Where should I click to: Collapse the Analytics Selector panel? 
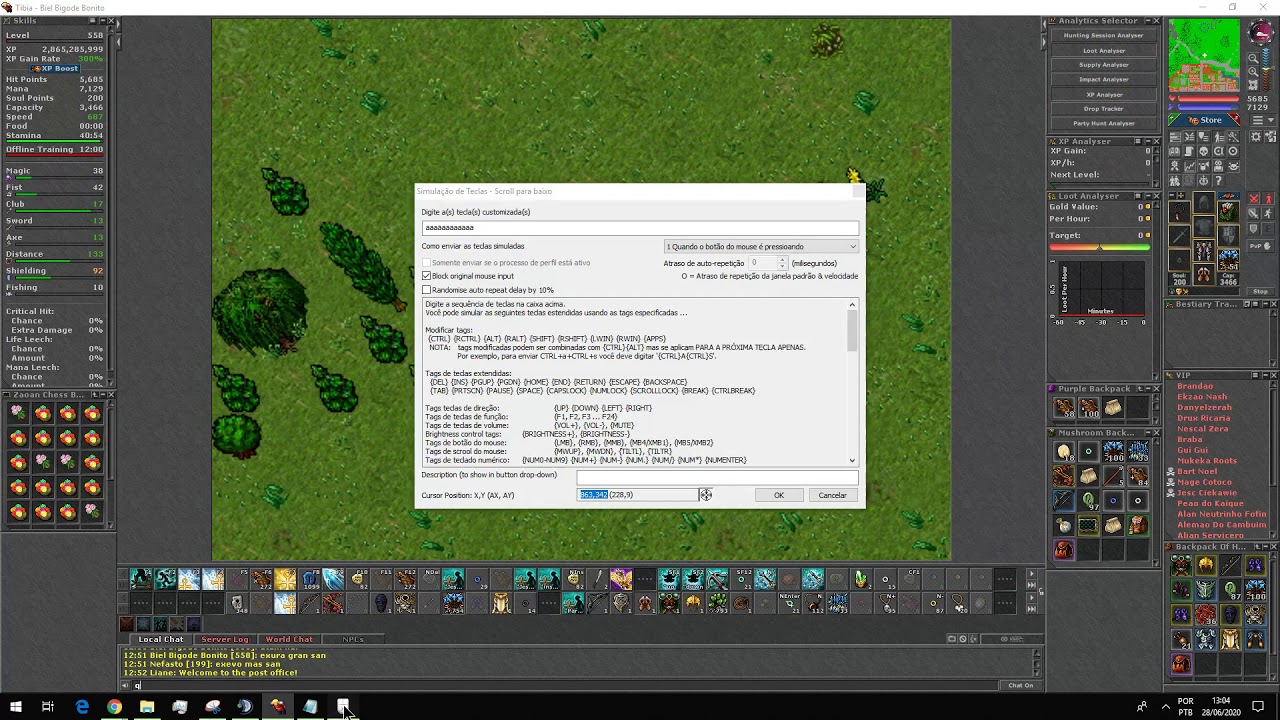pos(1147,21)
